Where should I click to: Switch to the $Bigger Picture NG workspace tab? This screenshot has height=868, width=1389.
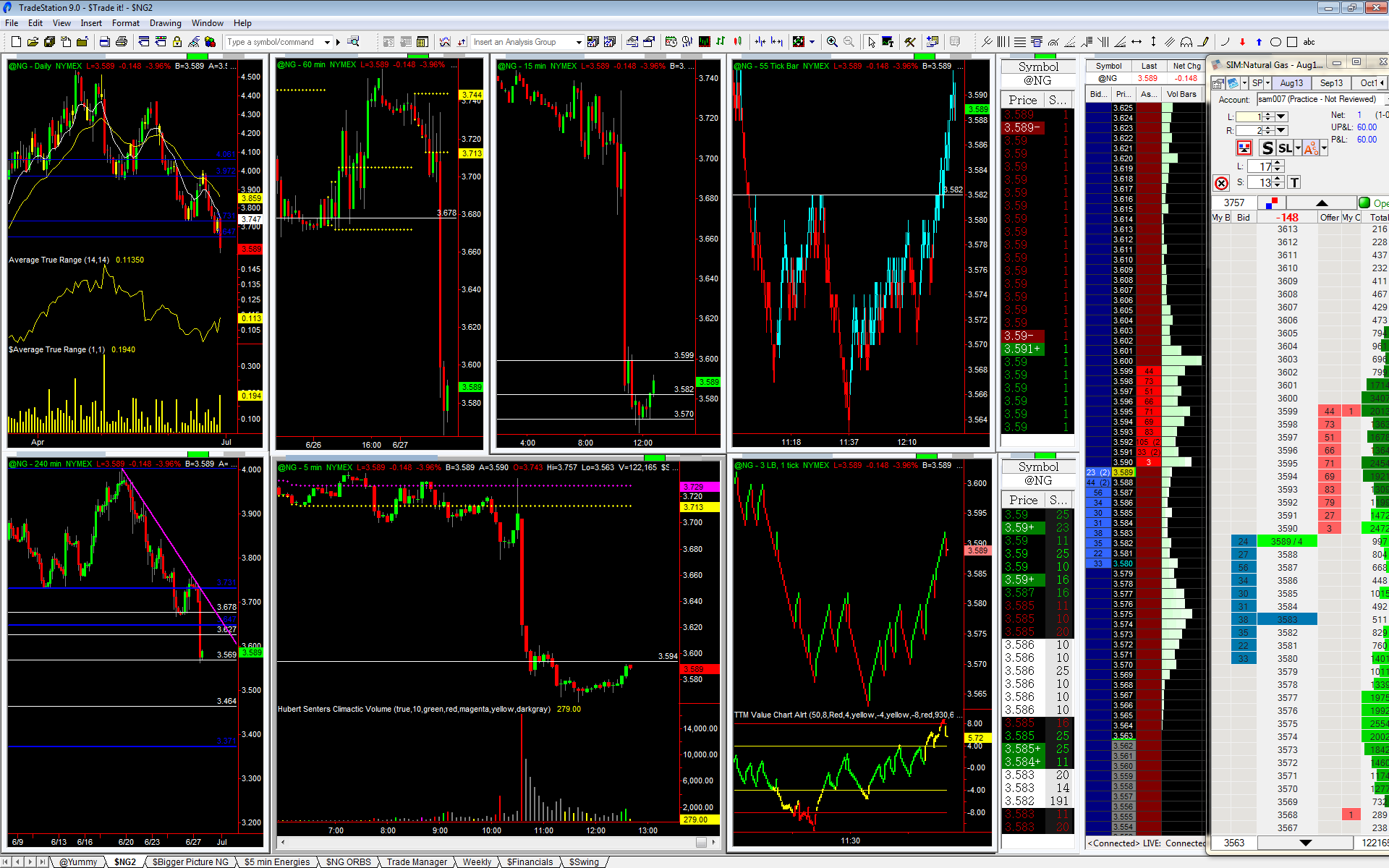[190, 861]
